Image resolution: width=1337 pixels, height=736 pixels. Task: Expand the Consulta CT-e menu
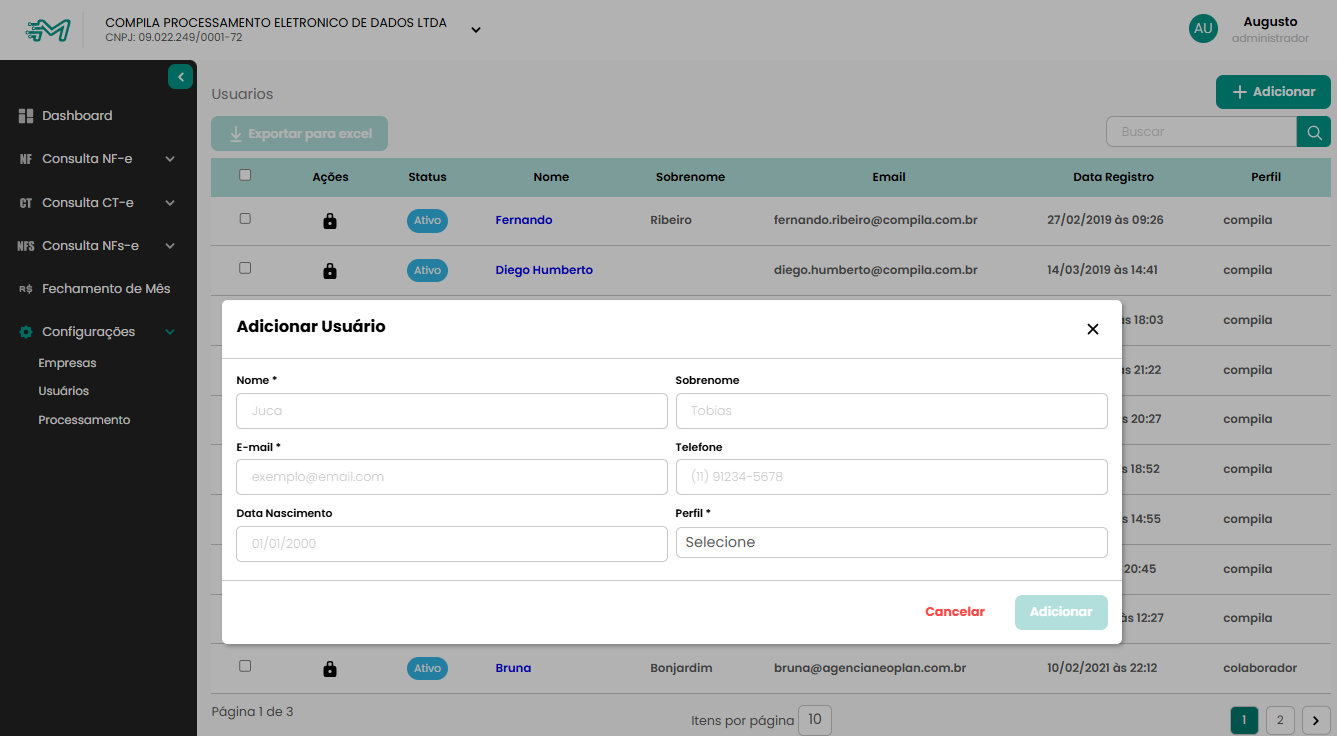170,203
